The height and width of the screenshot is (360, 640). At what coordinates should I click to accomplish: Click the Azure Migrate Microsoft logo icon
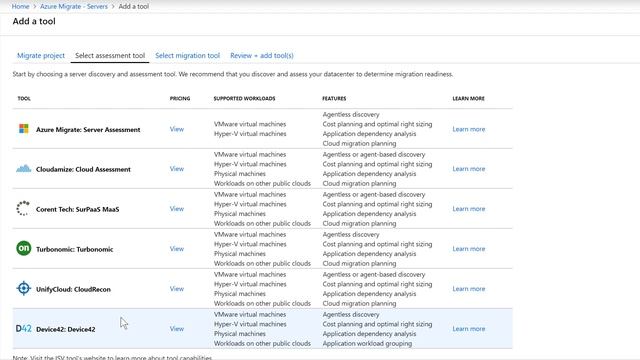tap(24, 129)
